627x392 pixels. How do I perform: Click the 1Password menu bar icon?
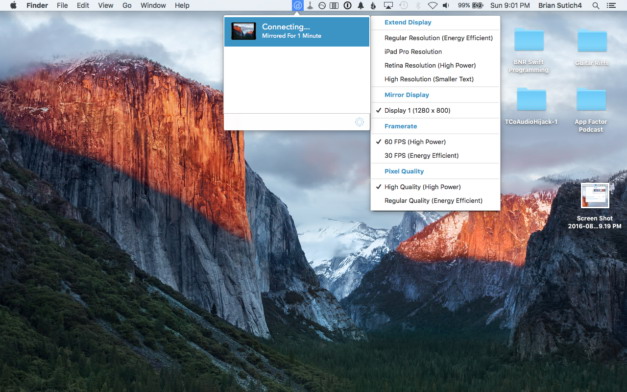347,6
